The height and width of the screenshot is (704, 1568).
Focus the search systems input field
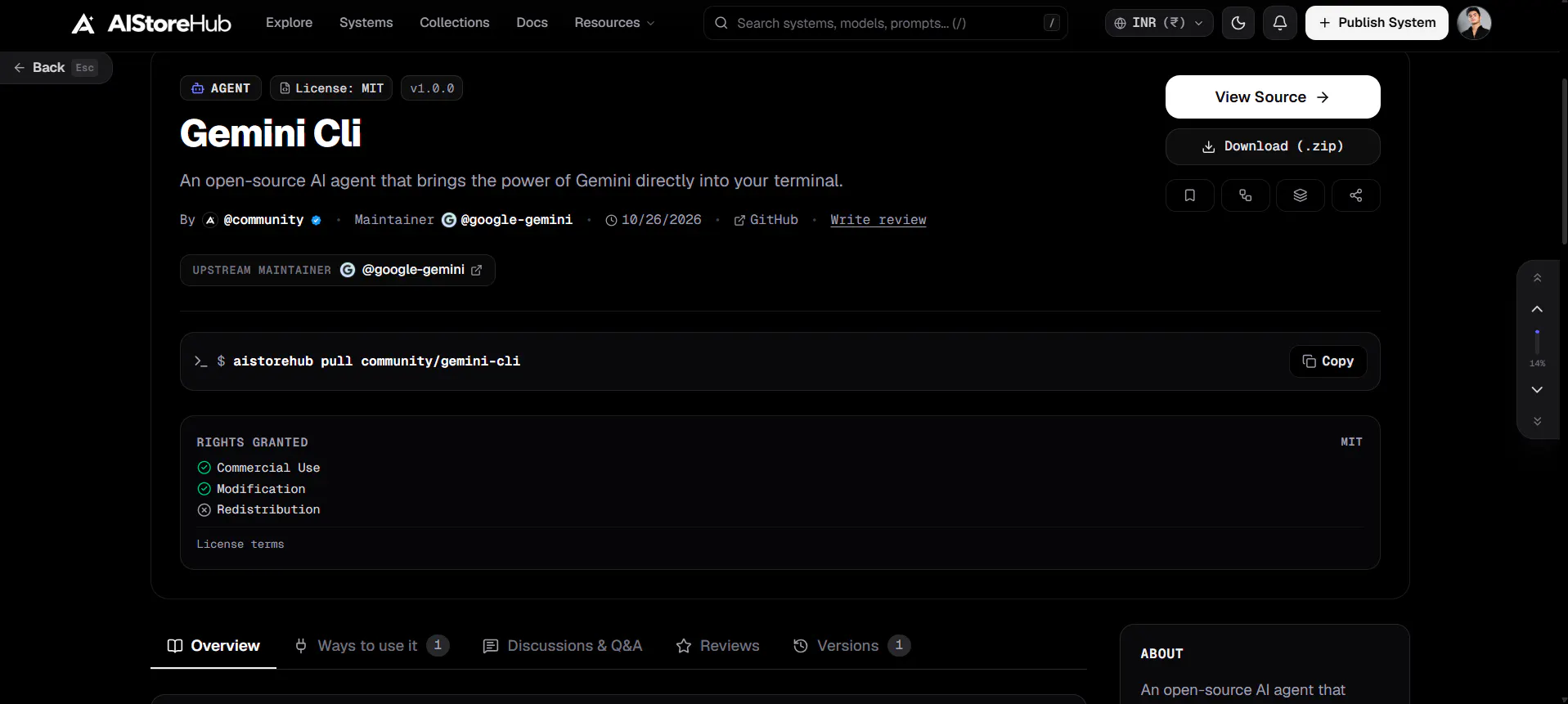point(885,23)
